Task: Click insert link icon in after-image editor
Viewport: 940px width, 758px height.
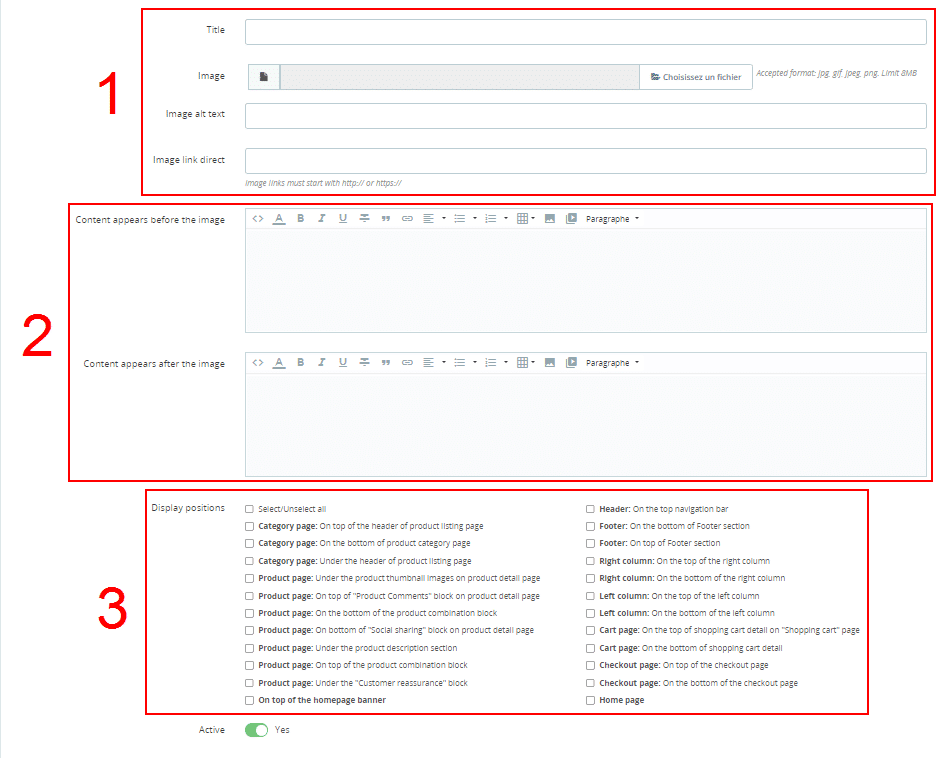Action: coord(407,363)
